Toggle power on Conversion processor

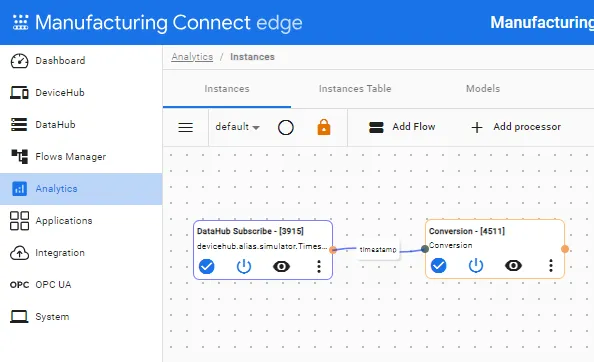pos(476,265)
